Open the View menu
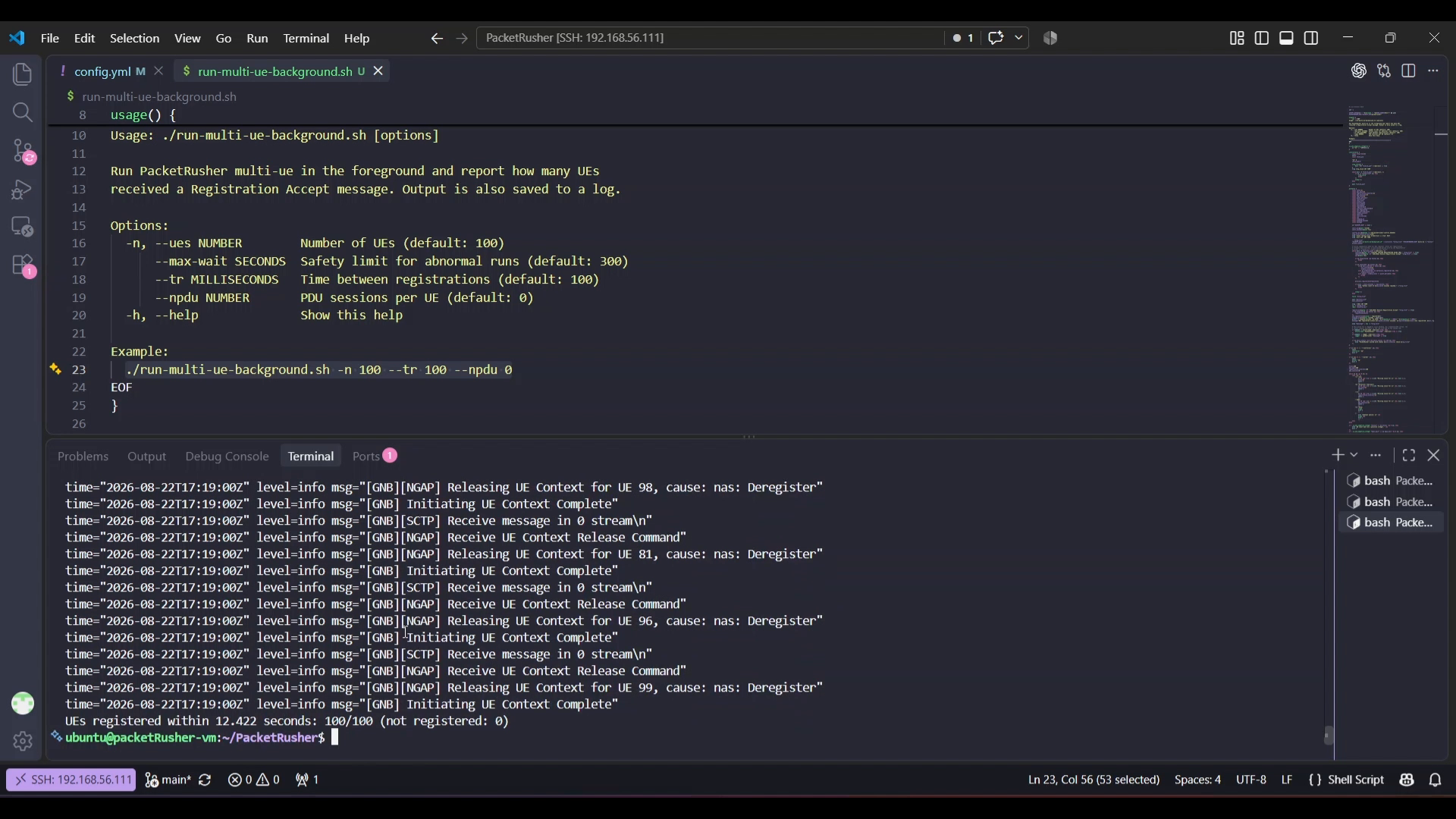 pos(187,38)
